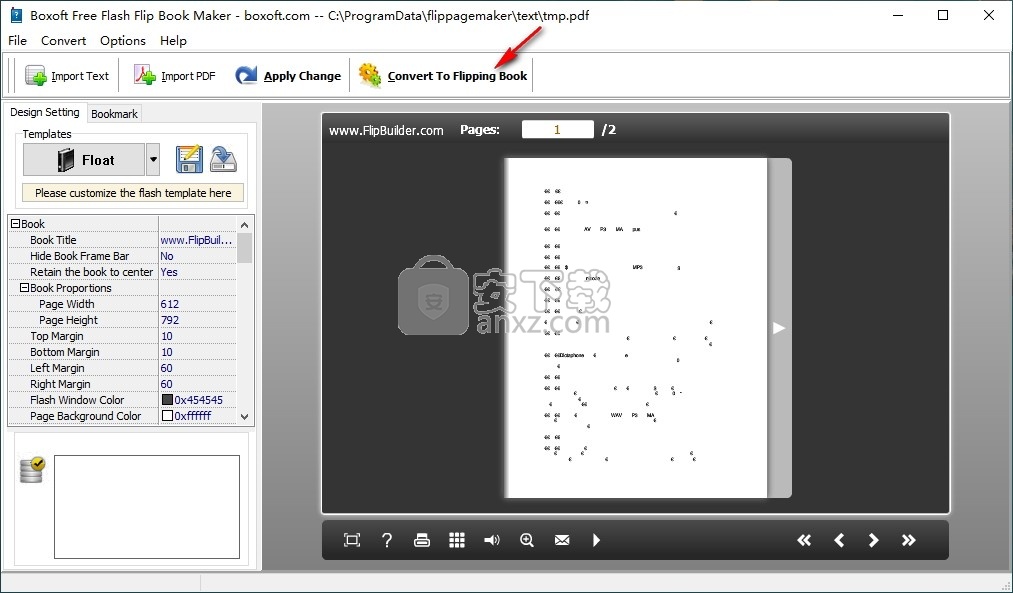
Task: Jump to first page
Action: [804, 540]
